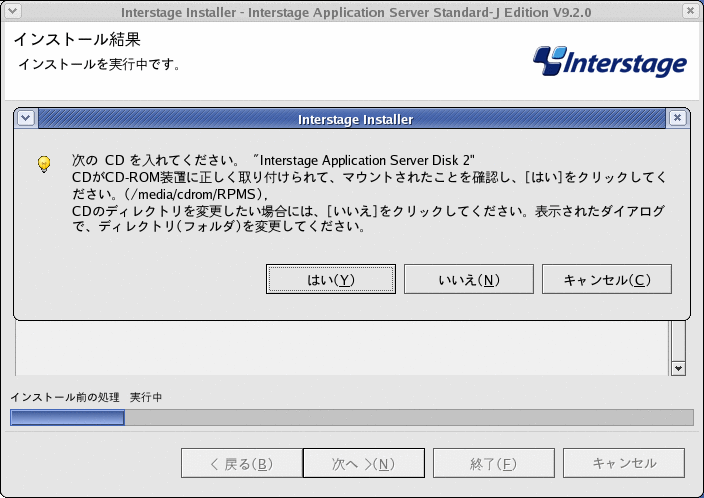Click the Interstage Installer dialog title bar
The height and width of the screenshot is (498, 704).
(x=352, y=119)
